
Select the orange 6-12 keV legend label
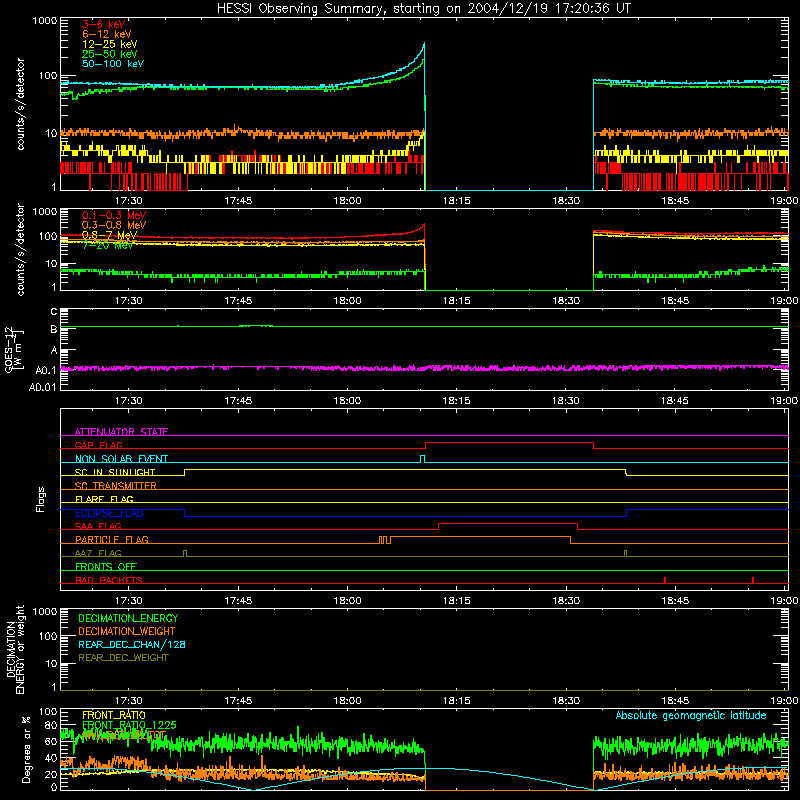pos(106,34)
